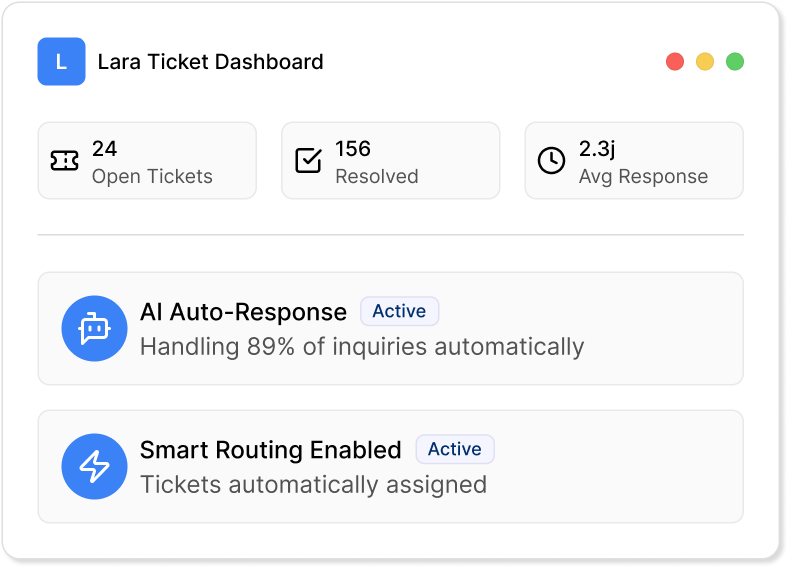Click the robot chat AI Auto-Response icon

(93, 328)
